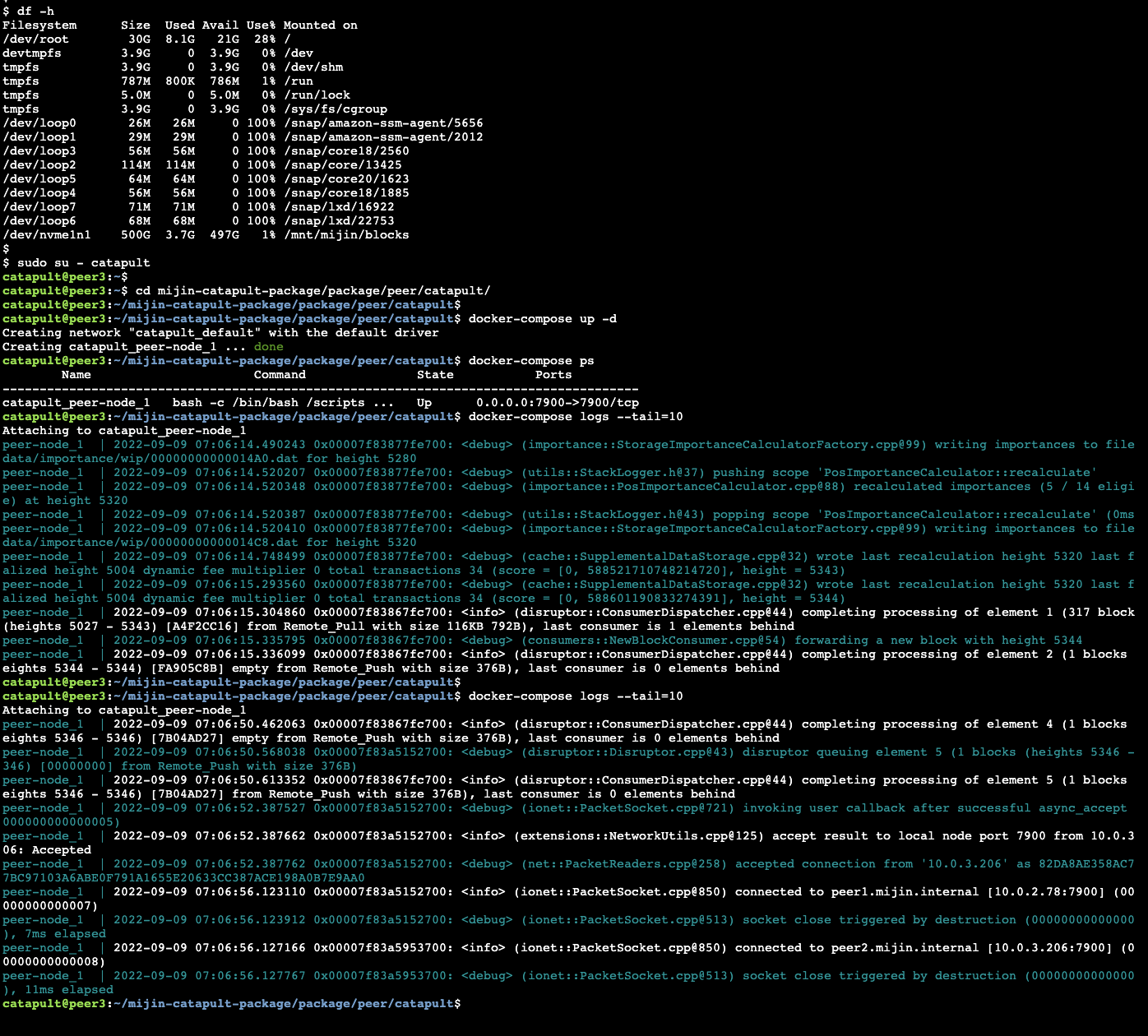This screenshot has width=1148, height=1036.
Task: Click 'bash -c /bin/bash /scripts ...' command cell
Action: [x=283, y=402]
